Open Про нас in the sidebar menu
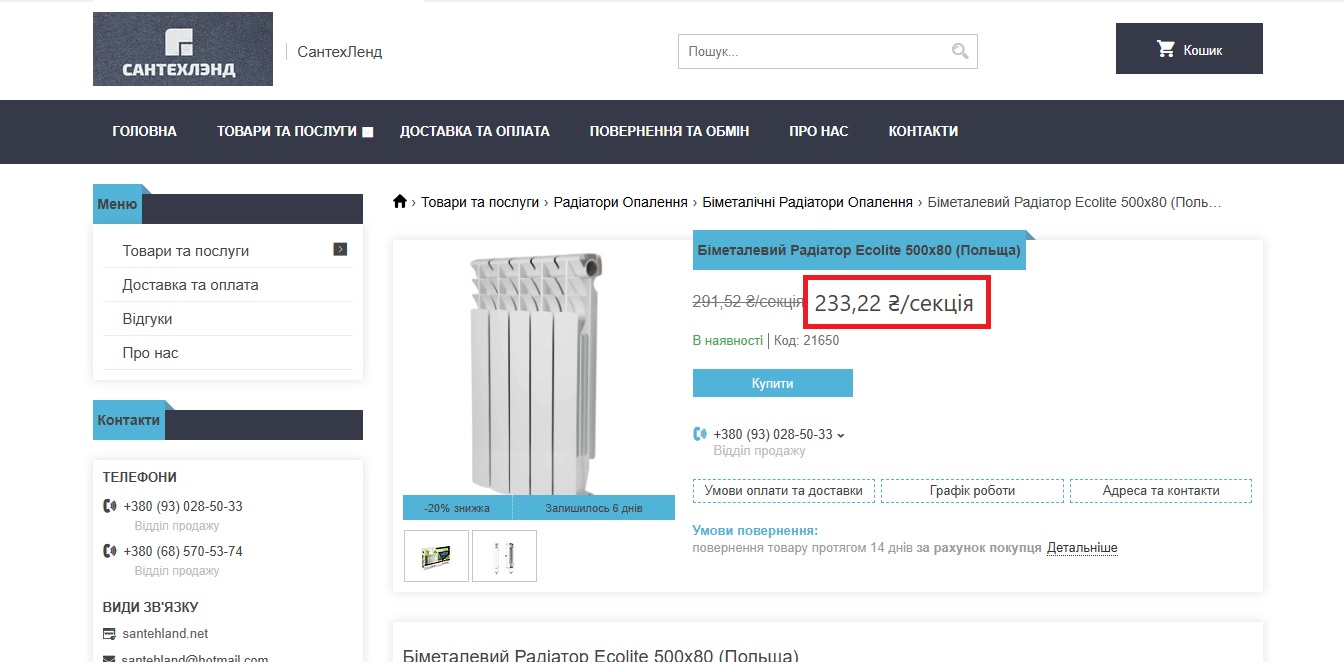Viewport: 1344px width, 662px height. pos(150,353)
